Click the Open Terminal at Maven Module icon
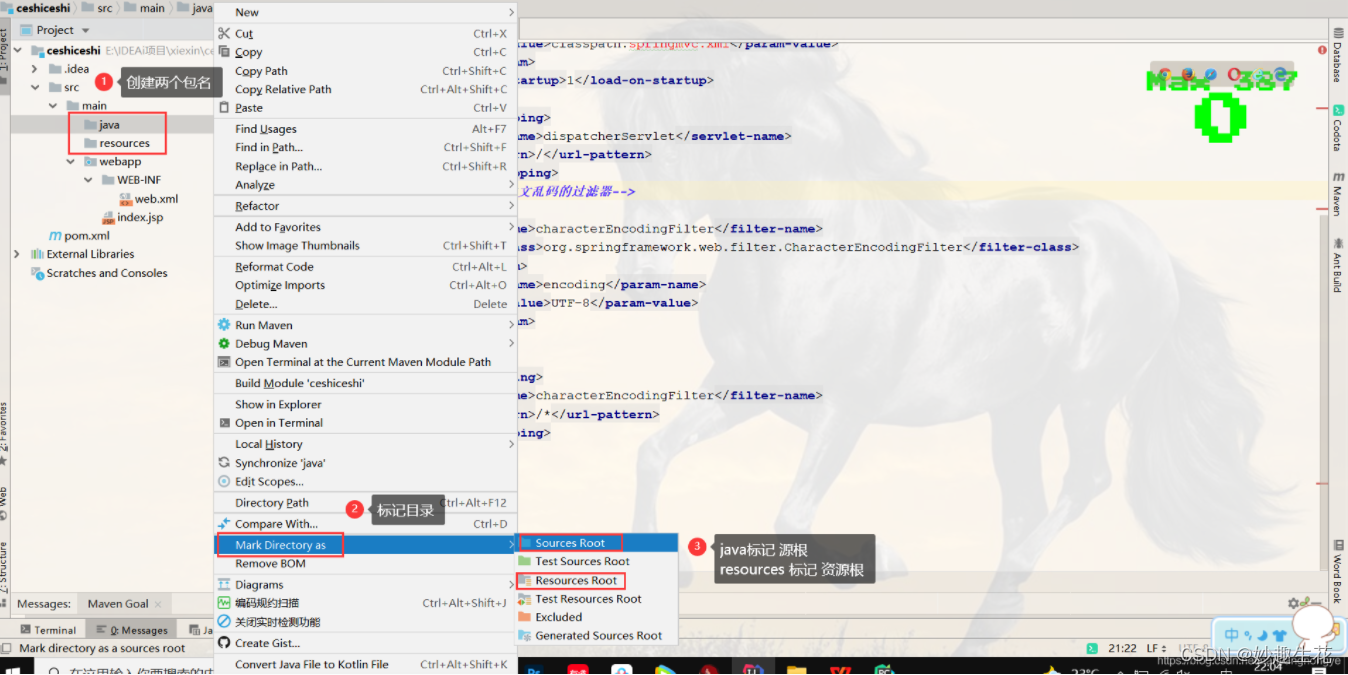The height and width of the screenshot is (675, 1348). [224, 362]
